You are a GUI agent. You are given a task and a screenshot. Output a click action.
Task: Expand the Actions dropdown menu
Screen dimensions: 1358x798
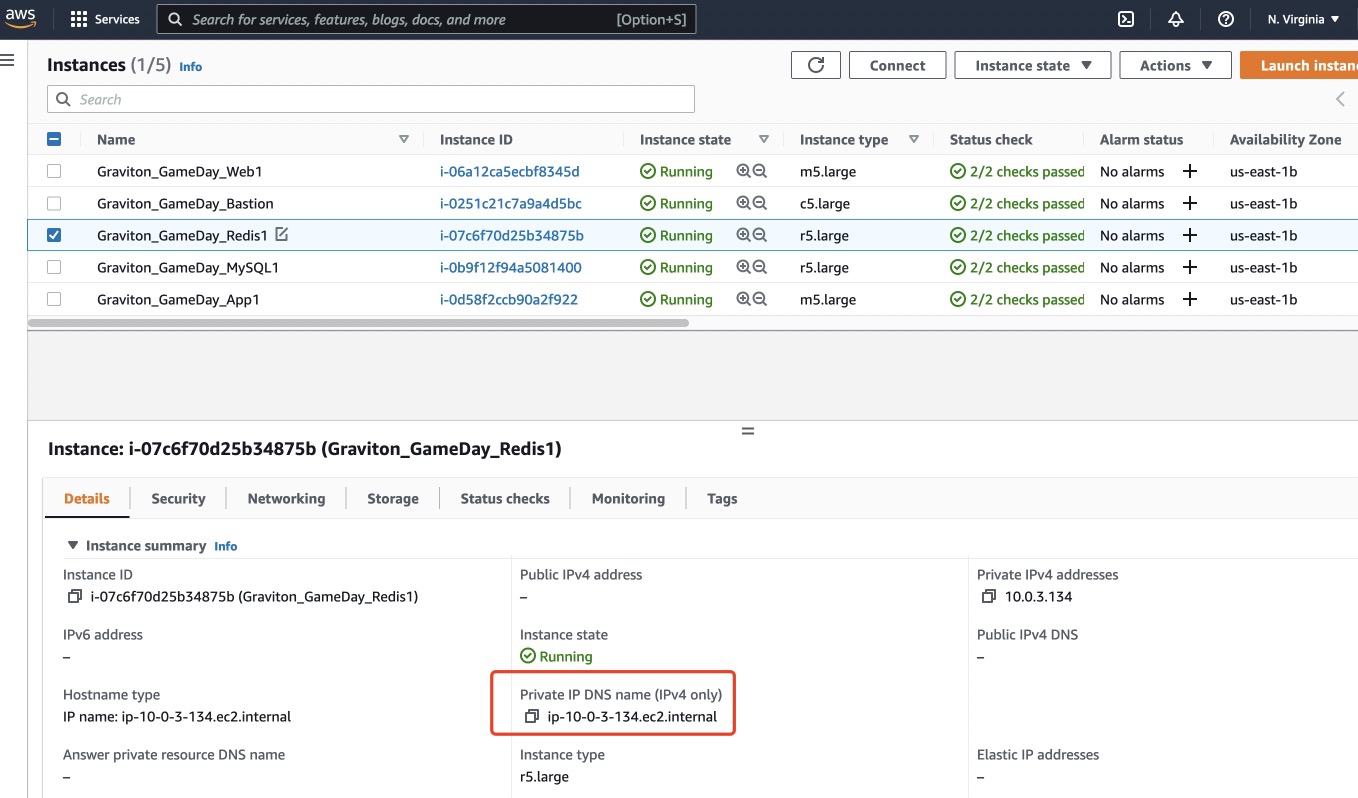click(1176, 65)
